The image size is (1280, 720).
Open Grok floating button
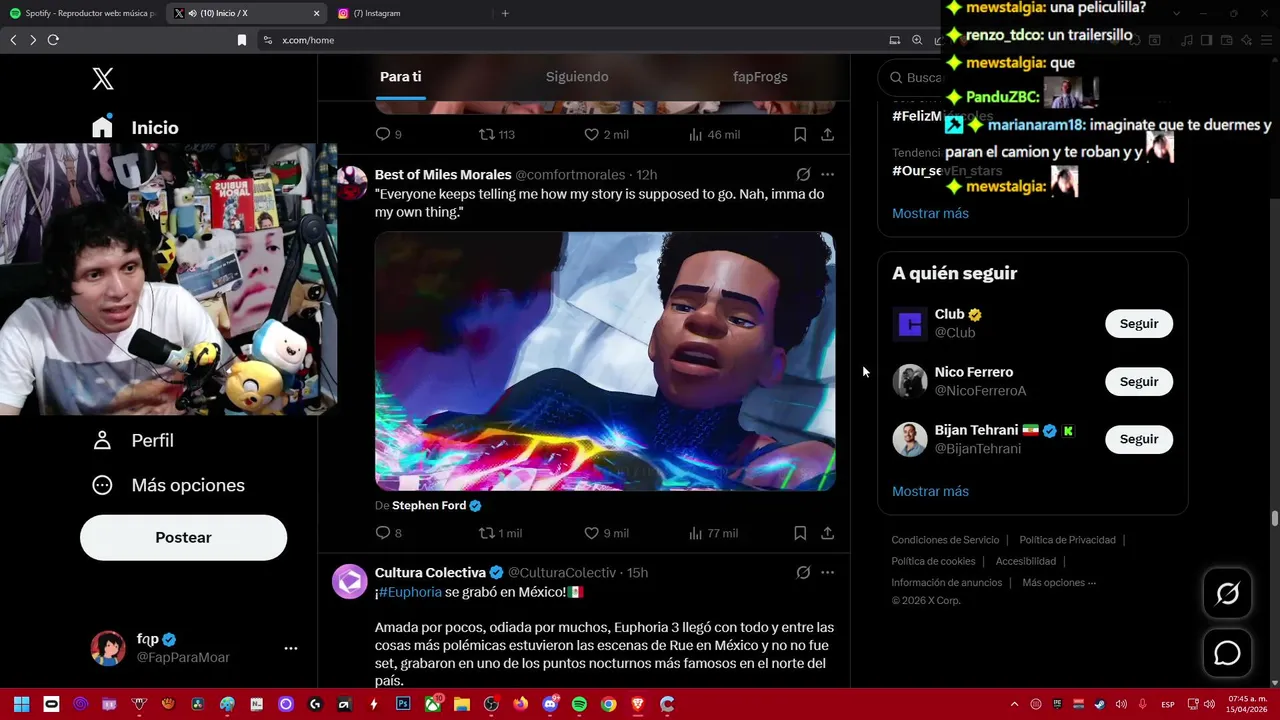coord(1227,594)
